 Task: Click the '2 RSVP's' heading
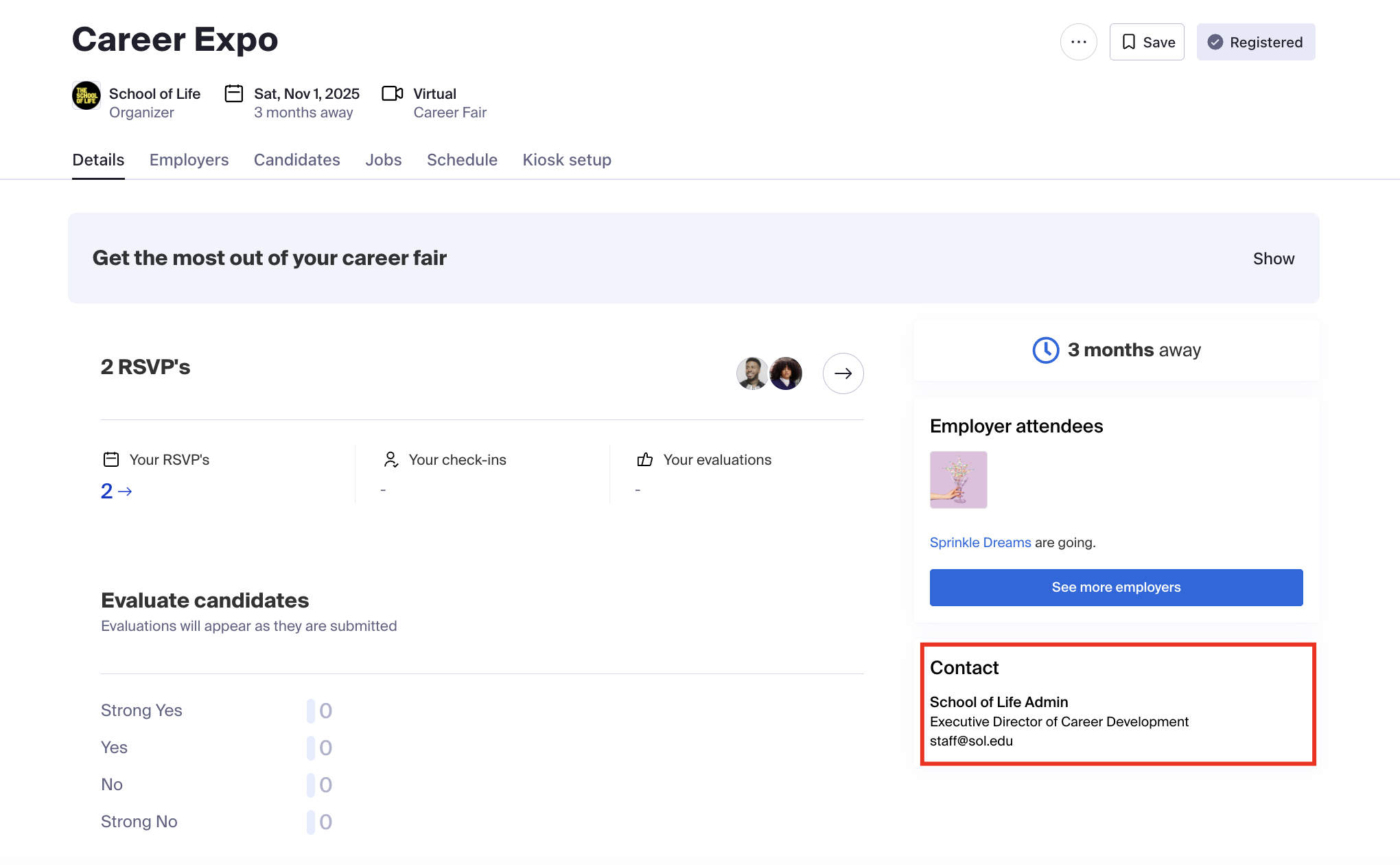pyautogui.click(x=145, y=367)
